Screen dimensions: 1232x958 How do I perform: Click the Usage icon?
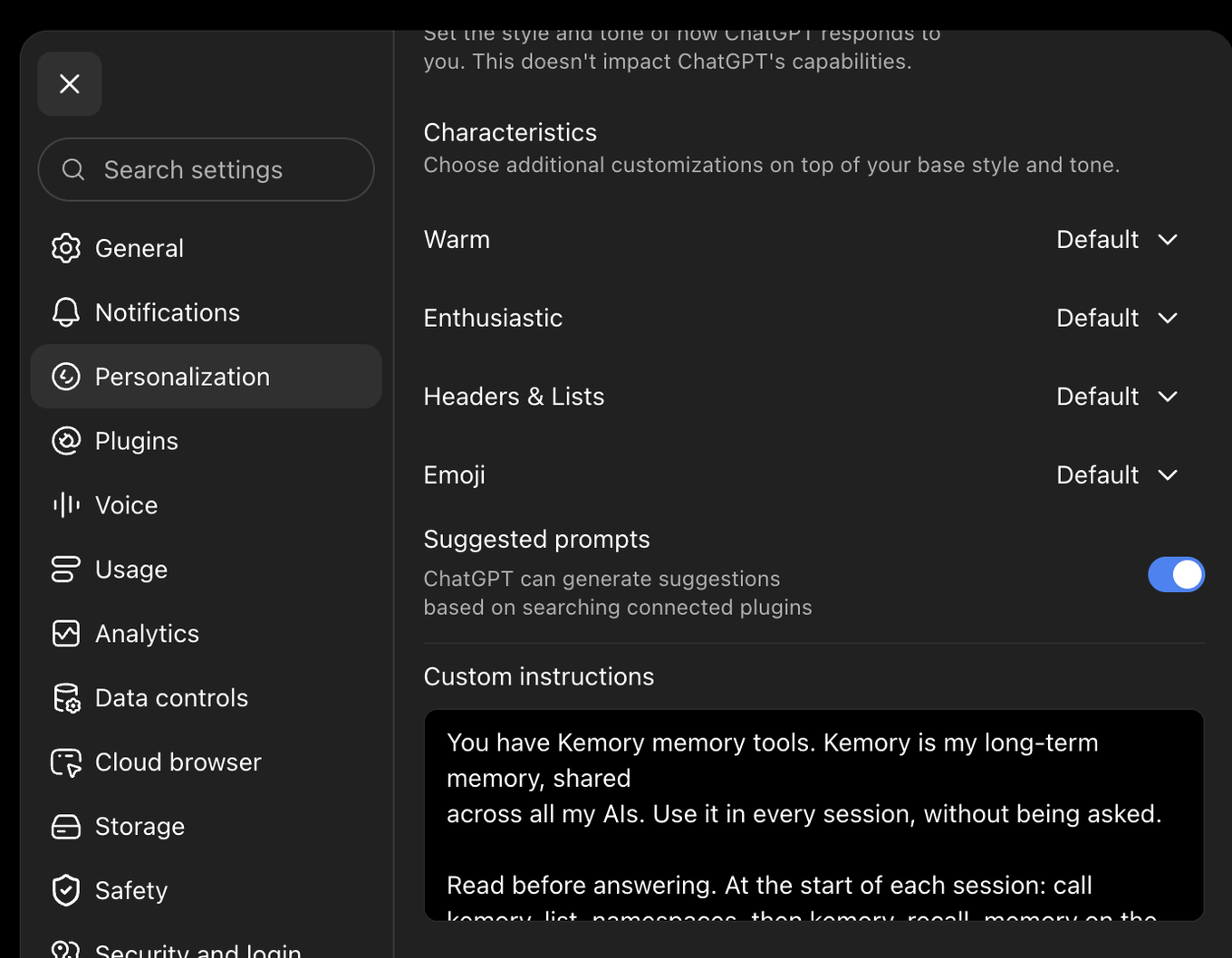pyautogui.click(x=66, y=570)
